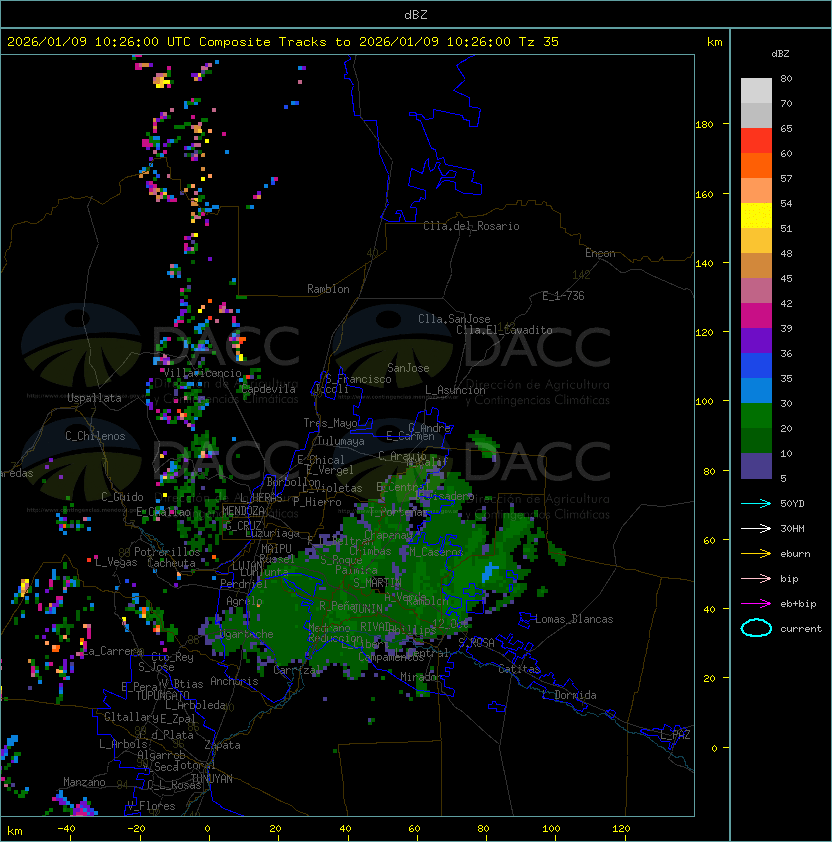Click the 'Tz 35' header value
The image size is (832, 842).
pyautogui.click(x=539, y=42)
